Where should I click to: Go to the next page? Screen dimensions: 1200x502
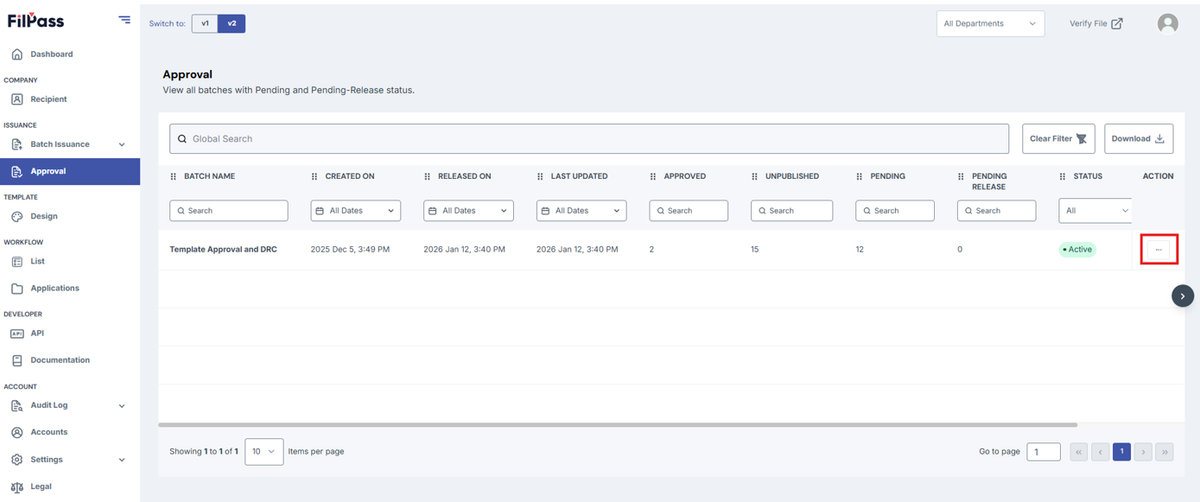(1143, 452)
